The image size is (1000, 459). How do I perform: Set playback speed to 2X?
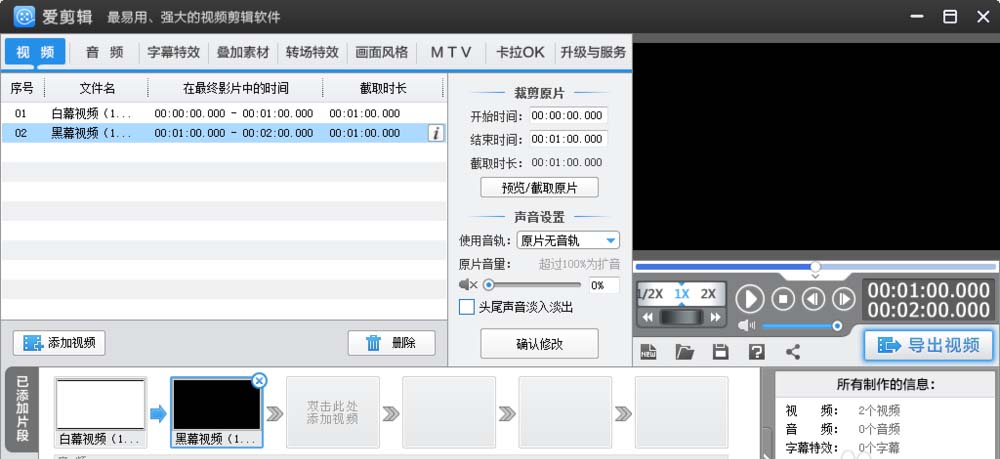708,294
